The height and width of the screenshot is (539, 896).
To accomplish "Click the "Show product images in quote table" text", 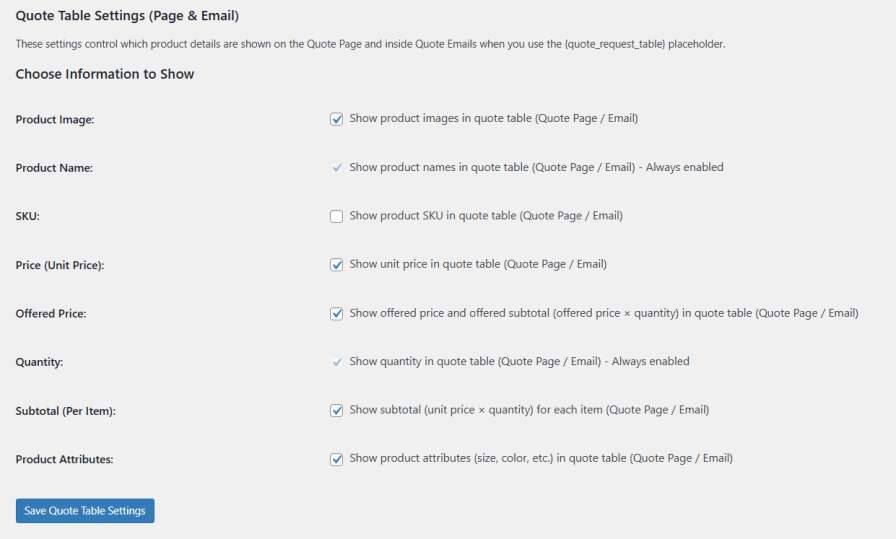I will pos(493,119).
